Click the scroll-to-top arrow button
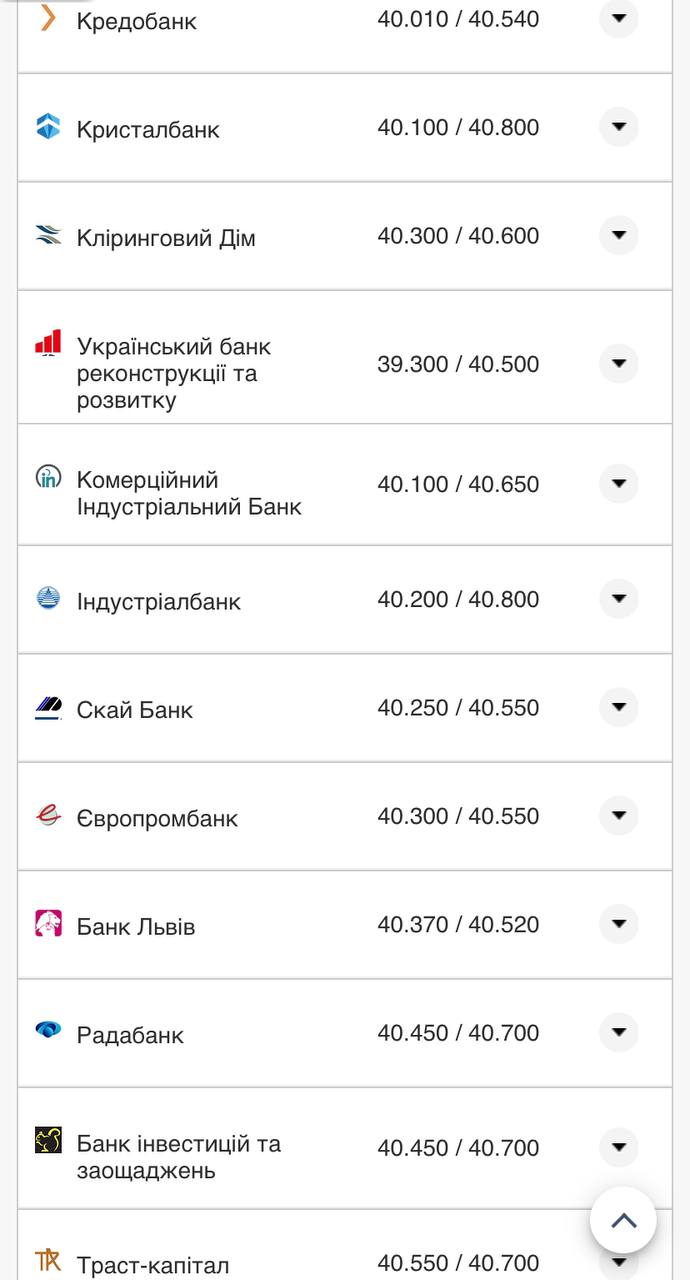The height and width of the screenshot is (1280, 690). pyautogui.click(x=625, y=1219)
